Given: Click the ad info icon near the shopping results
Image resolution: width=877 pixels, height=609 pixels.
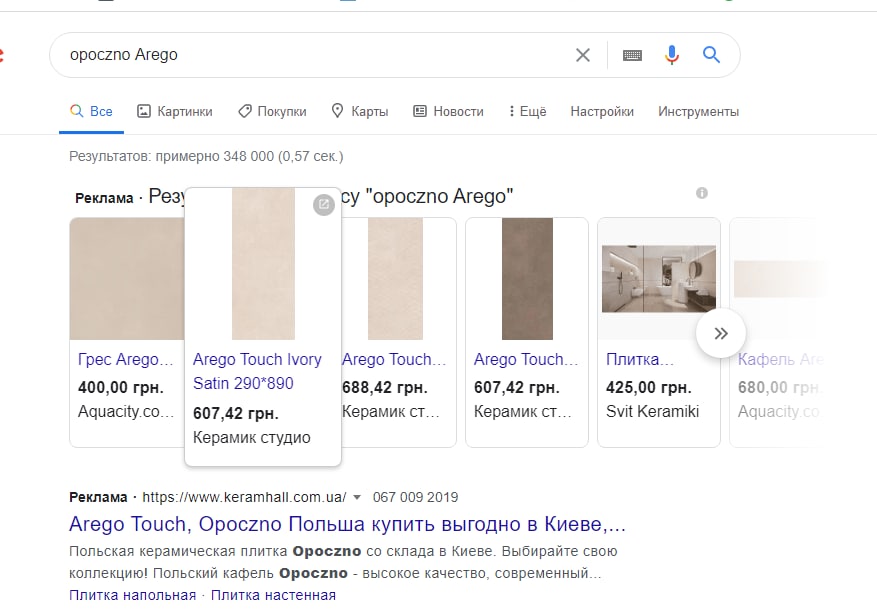Looking at the screenshot, I should 701,193.
